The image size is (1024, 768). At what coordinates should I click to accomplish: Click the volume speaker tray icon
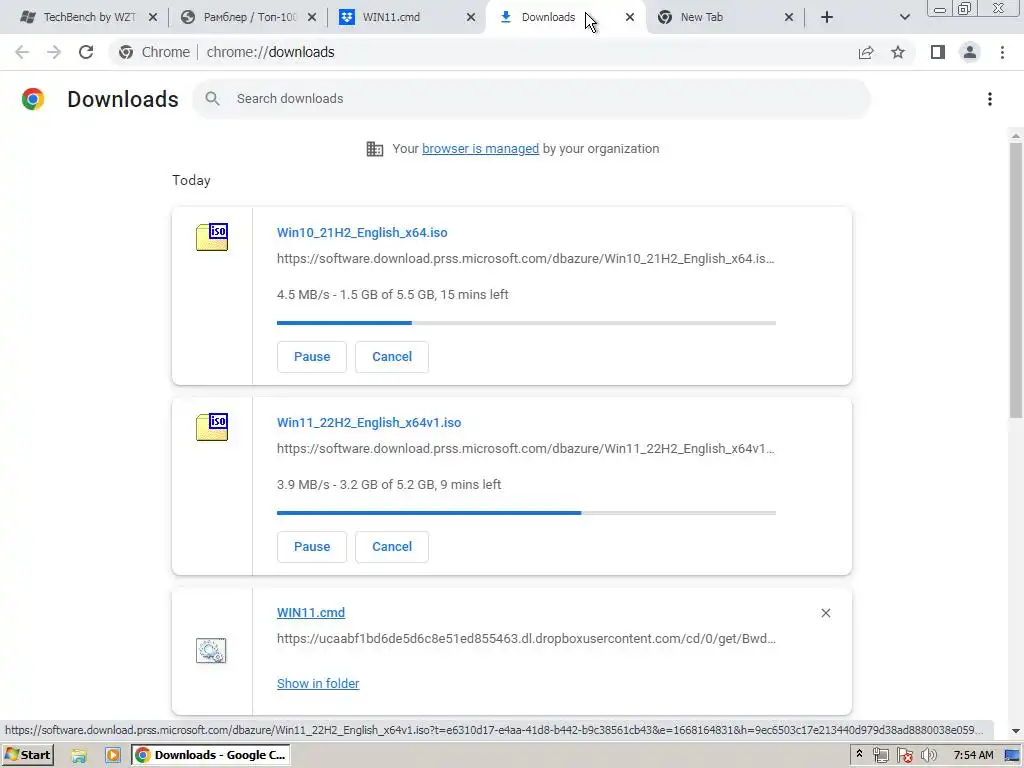click(x=929, y=756)
